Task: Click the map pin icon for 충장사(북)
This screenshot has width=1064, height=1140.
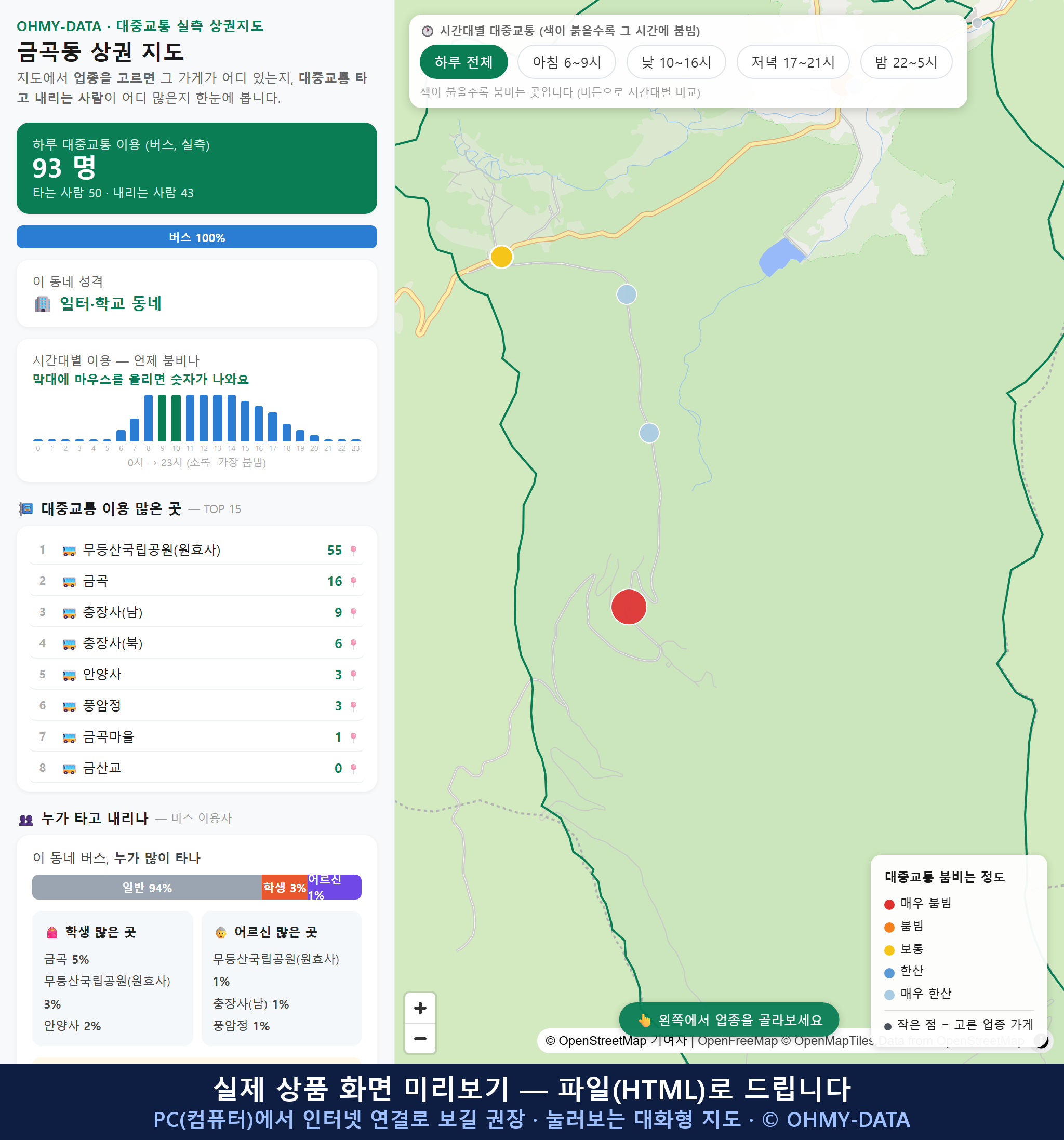Action: (353, 643)
